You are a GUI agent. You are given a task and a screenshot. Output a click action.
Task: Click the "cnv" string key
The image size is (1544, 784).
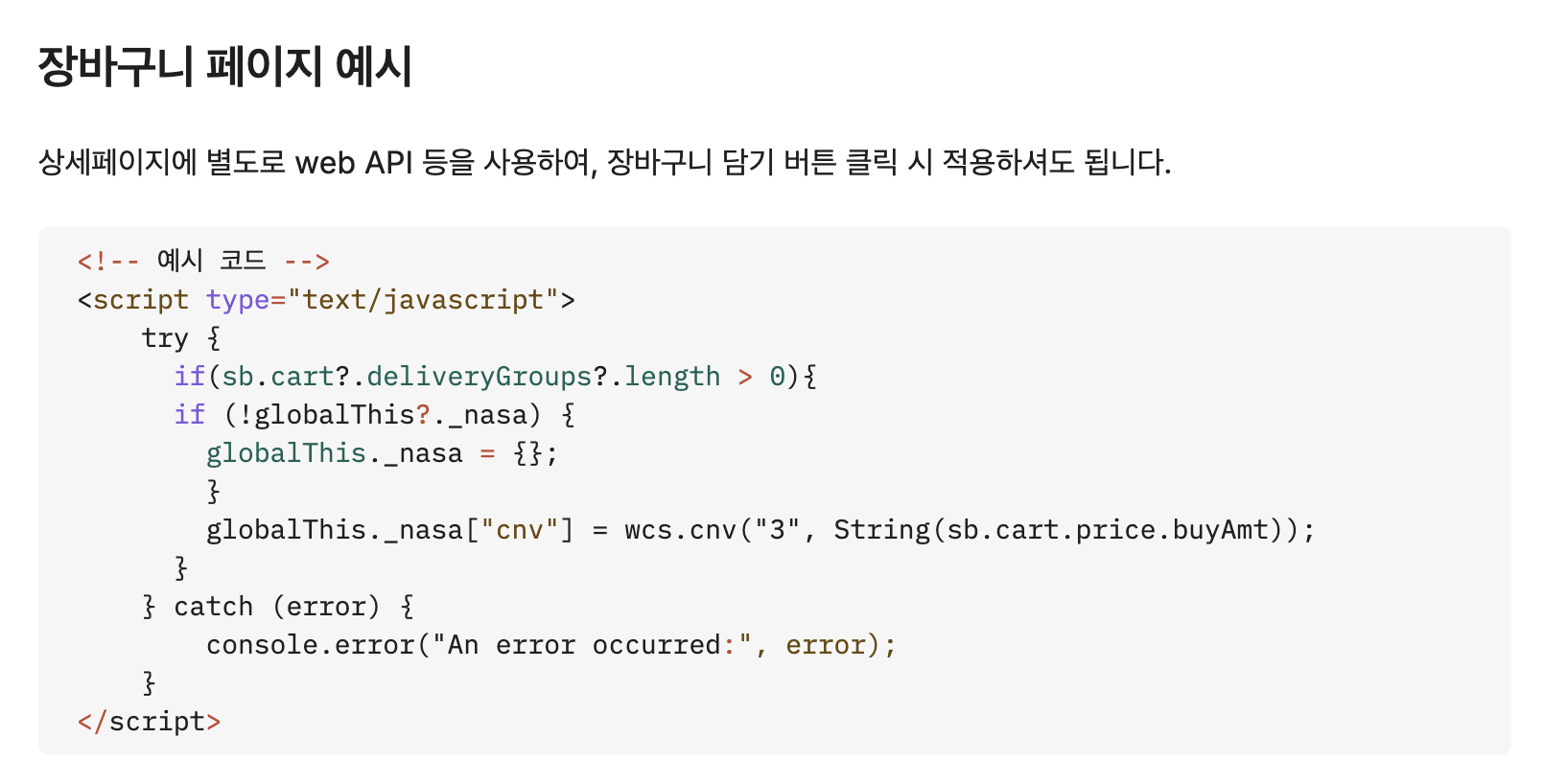click(520, 530)
